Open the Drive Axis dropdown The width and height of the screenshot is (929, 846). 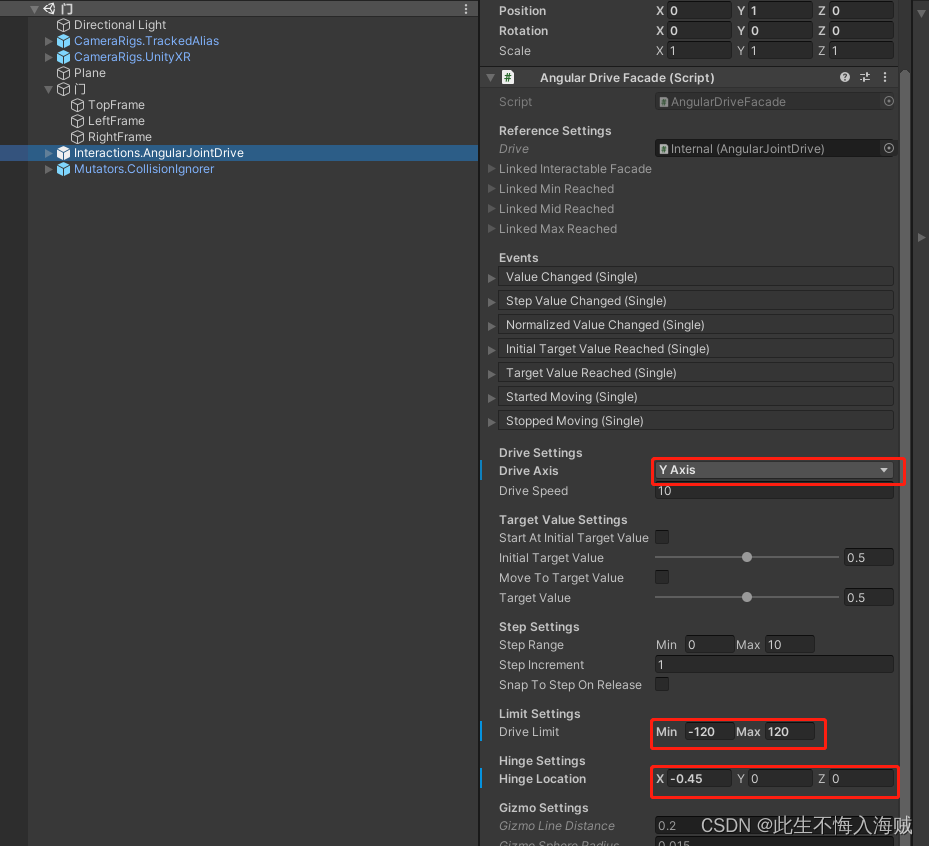(x=777, y=470)
